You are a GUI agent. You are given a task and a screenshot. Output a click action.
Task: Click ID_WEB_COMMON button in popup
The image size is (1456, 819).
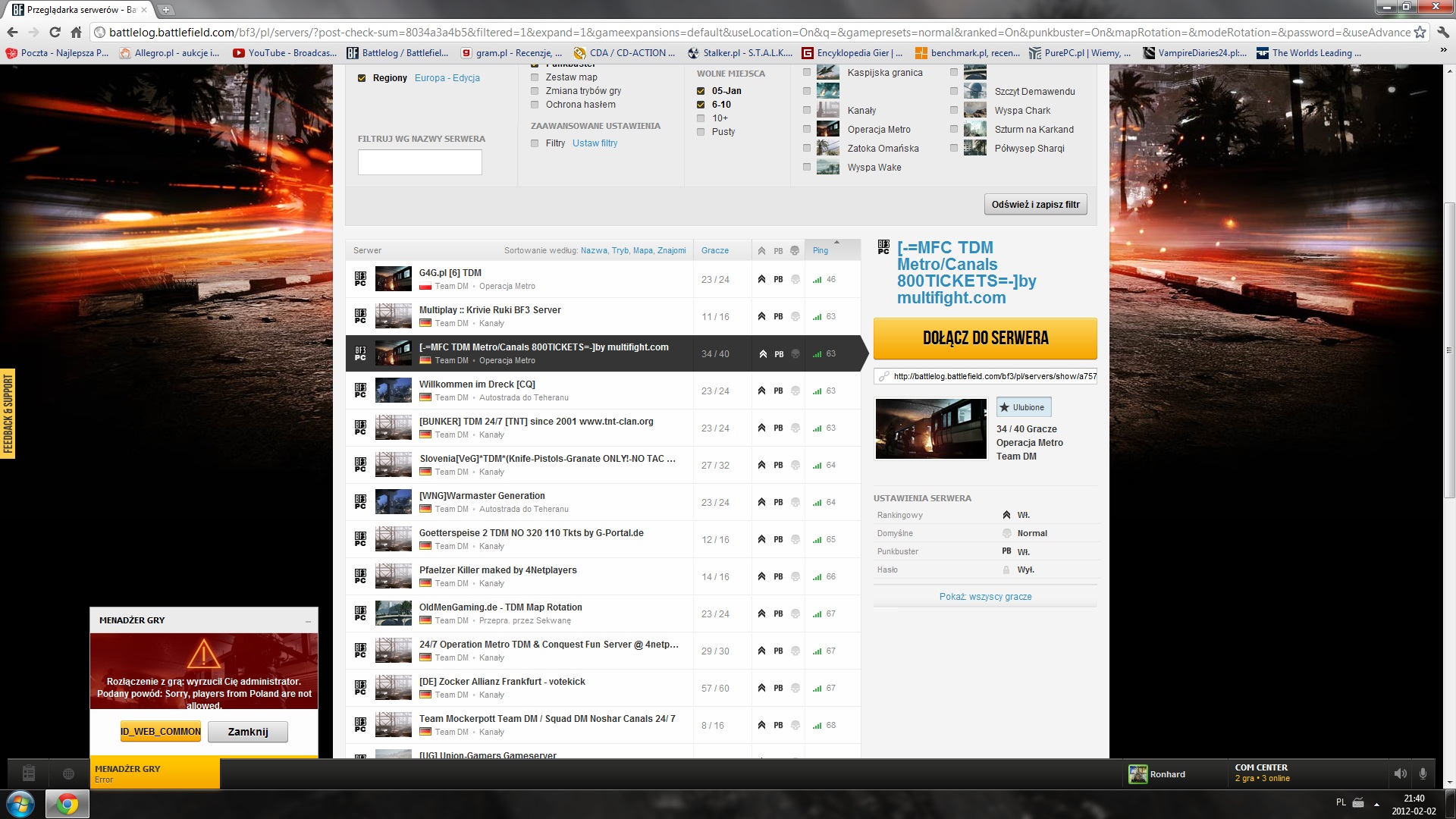point(161,732)
